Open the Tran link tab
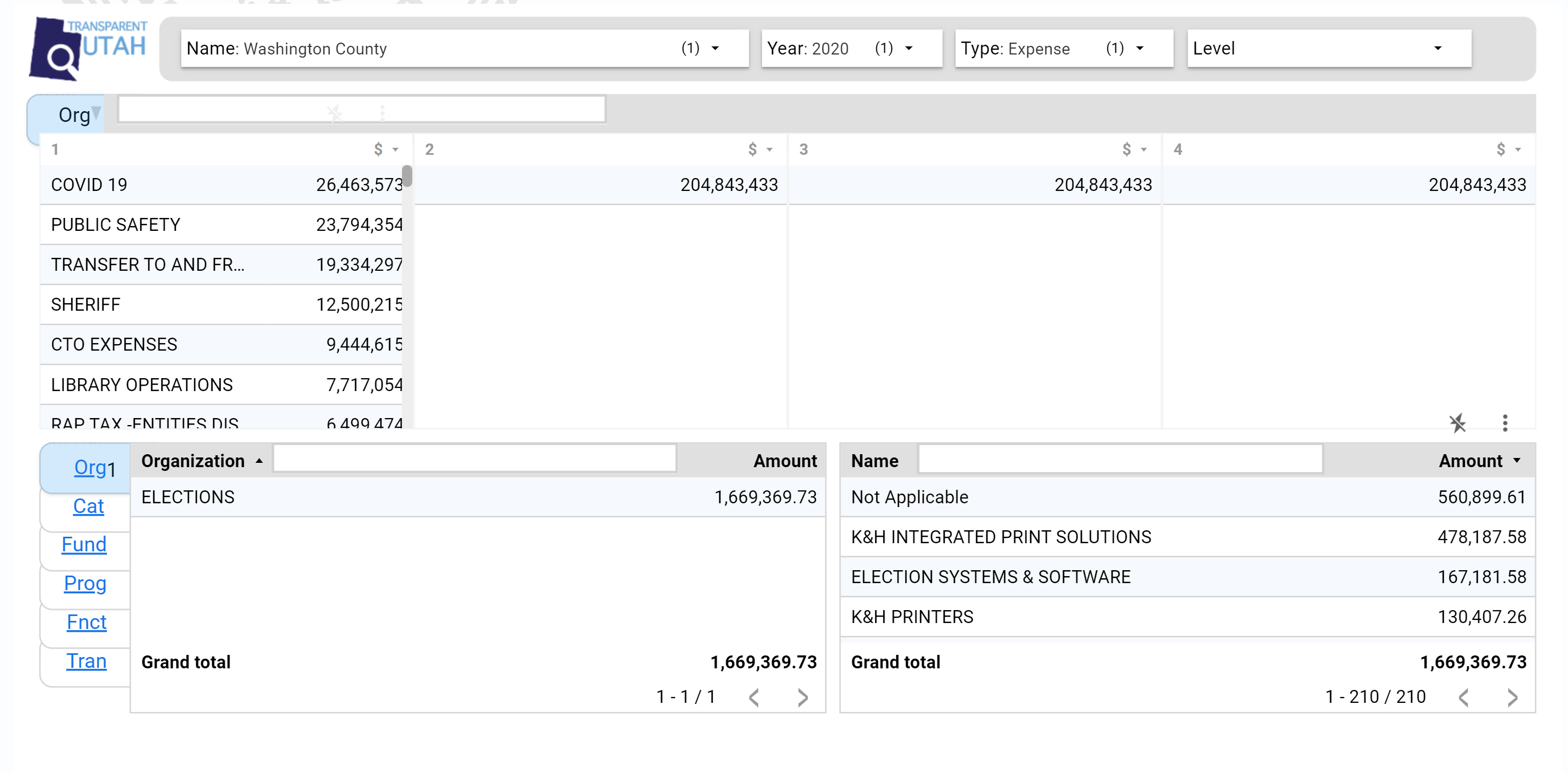This screenshot has height=773, width=1568. point(86,661)
